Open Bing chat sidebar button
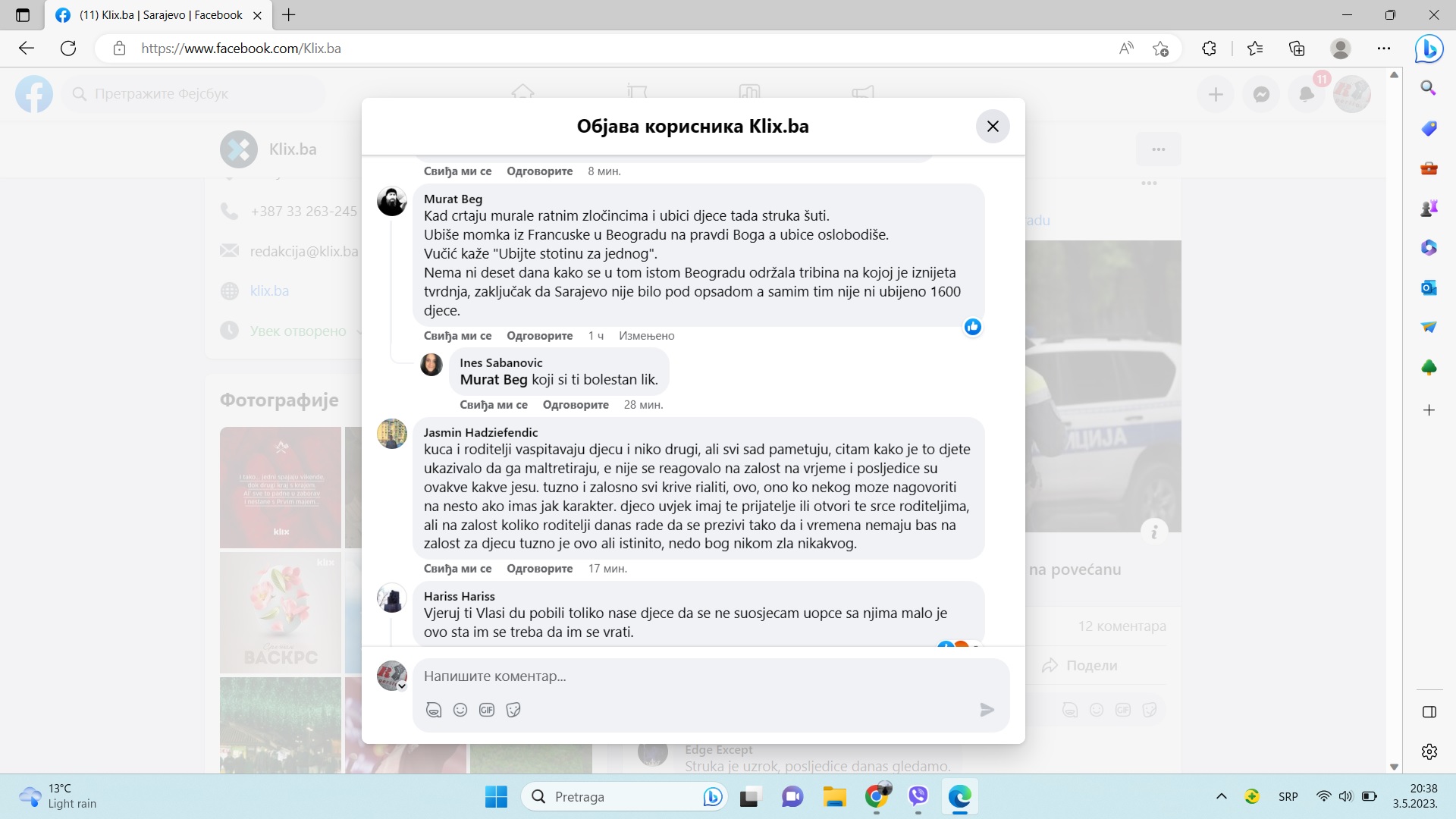Viewport: 1456px width, 819px height. tap(1429, 49)
